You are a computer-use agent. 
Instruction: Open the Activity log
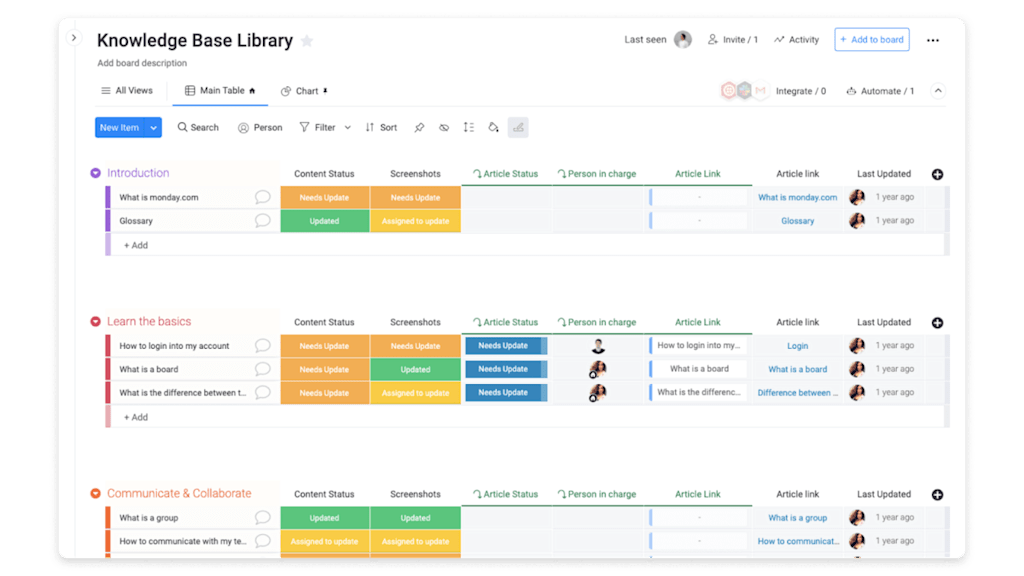click(x=797, y=40)
